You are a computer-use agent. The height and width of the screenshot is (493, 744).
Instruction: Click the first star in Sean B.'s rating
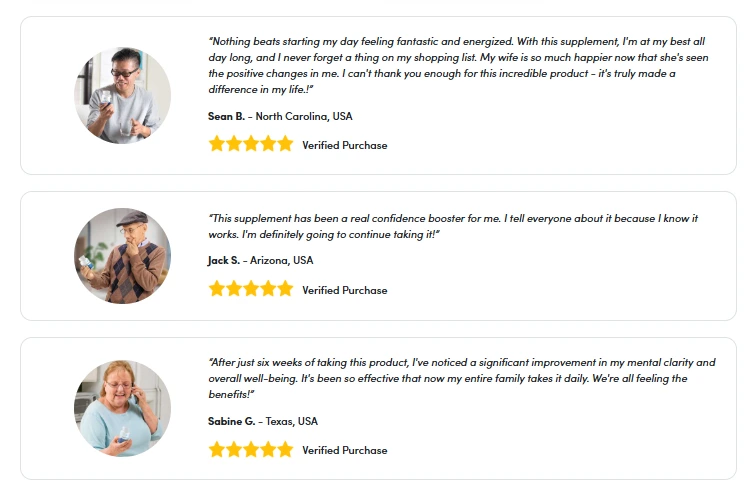tap(217, 144)
